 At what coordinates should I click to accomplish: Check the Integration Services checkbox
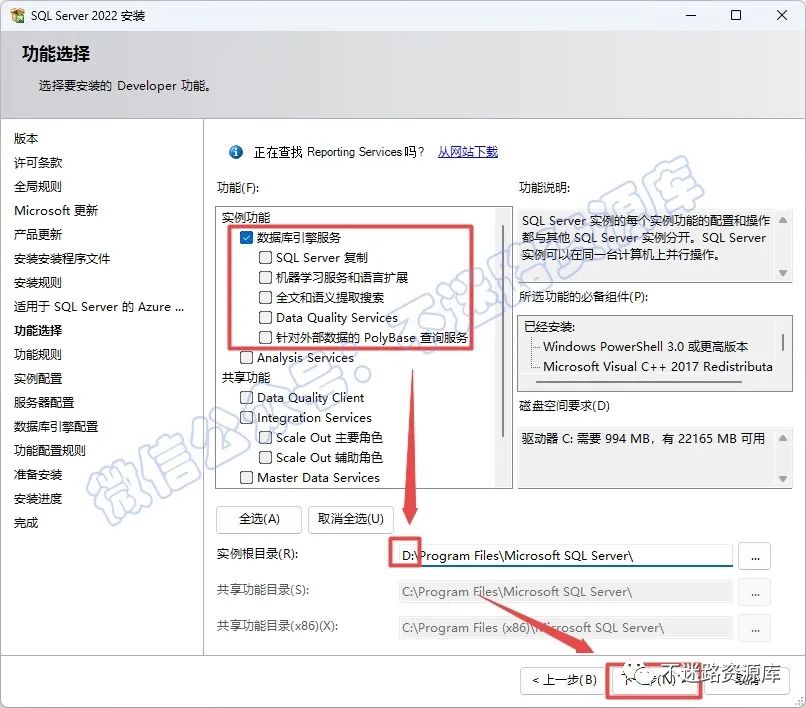[246, 417]
